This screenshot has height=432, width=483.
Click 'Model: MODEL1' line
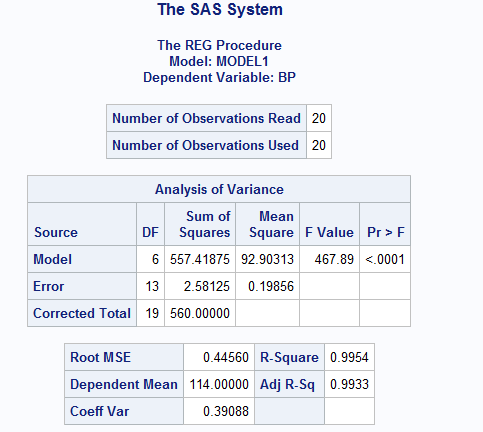219,61
